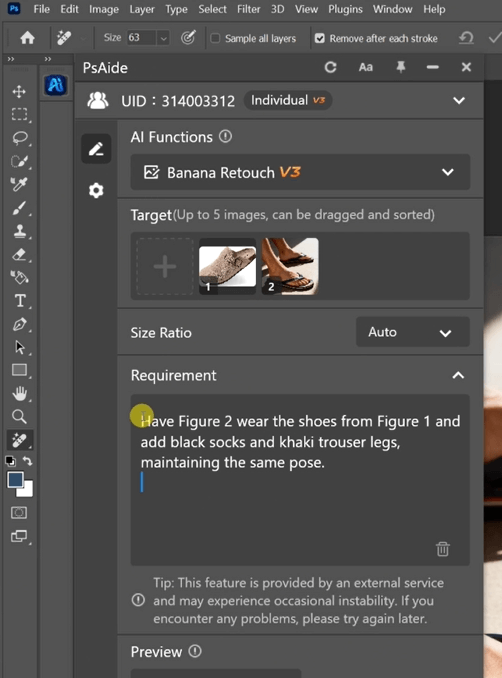Viewport: 502px width, 678px height.
Task: Collapse the Requirement section
Action: pyautogui.click(x=458, y=375)
